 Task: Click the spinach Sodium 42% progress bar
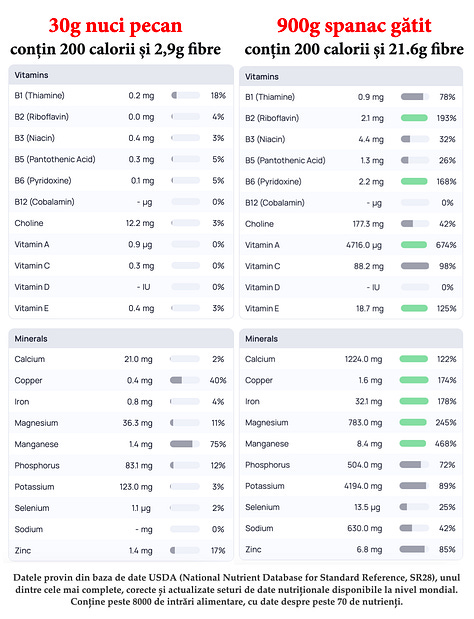pyautogui.click(x=414, y=528)
